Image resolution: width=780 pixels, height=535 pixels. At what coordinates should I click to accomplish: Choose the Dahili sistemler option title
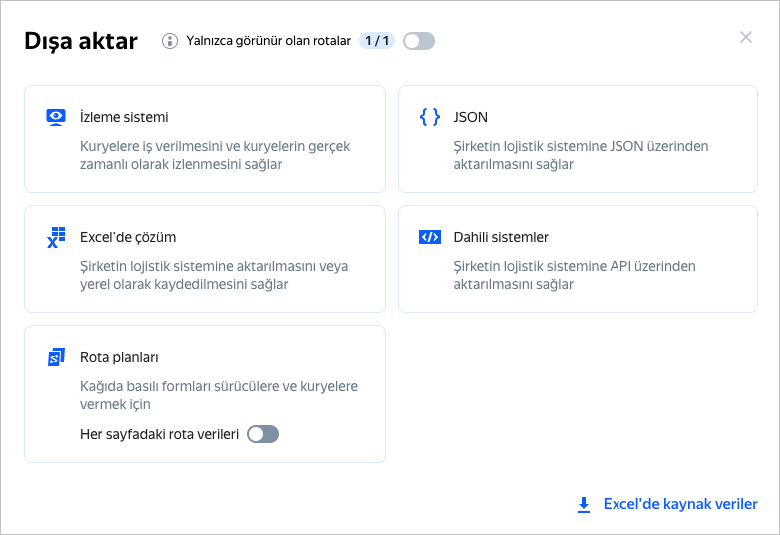[x=501, y=237]
